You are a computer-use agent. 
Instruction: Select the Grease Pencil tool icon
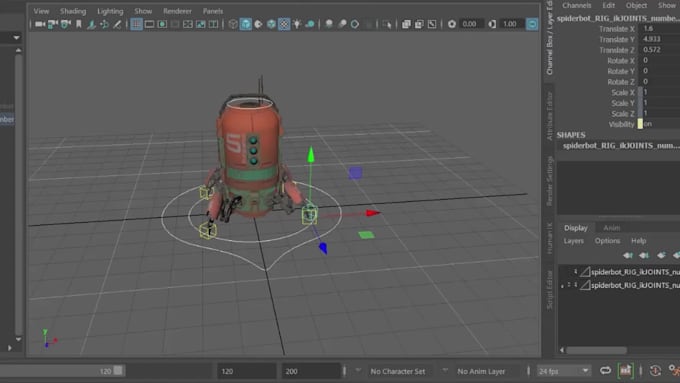click(117, 24)
